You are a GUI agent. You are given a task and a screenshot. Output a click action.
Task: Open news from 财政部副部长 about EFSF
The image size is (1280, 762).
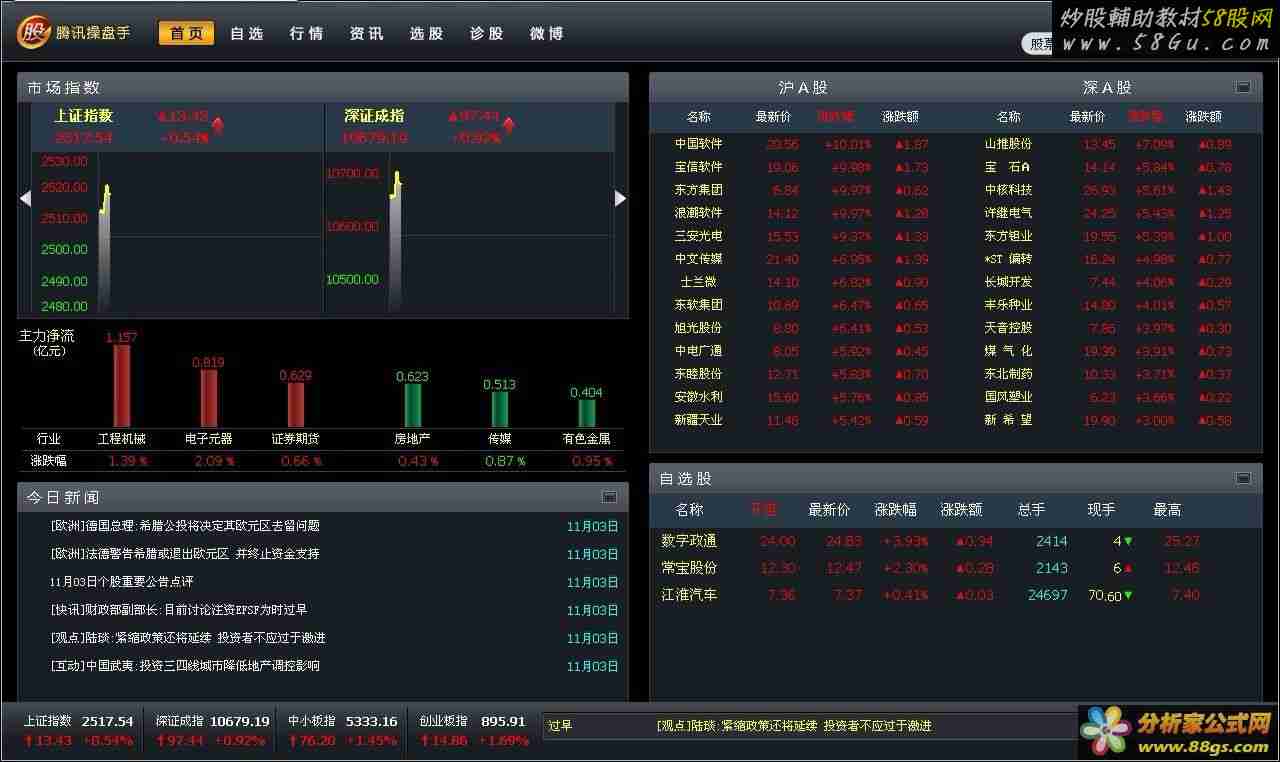tap(179, 610)
